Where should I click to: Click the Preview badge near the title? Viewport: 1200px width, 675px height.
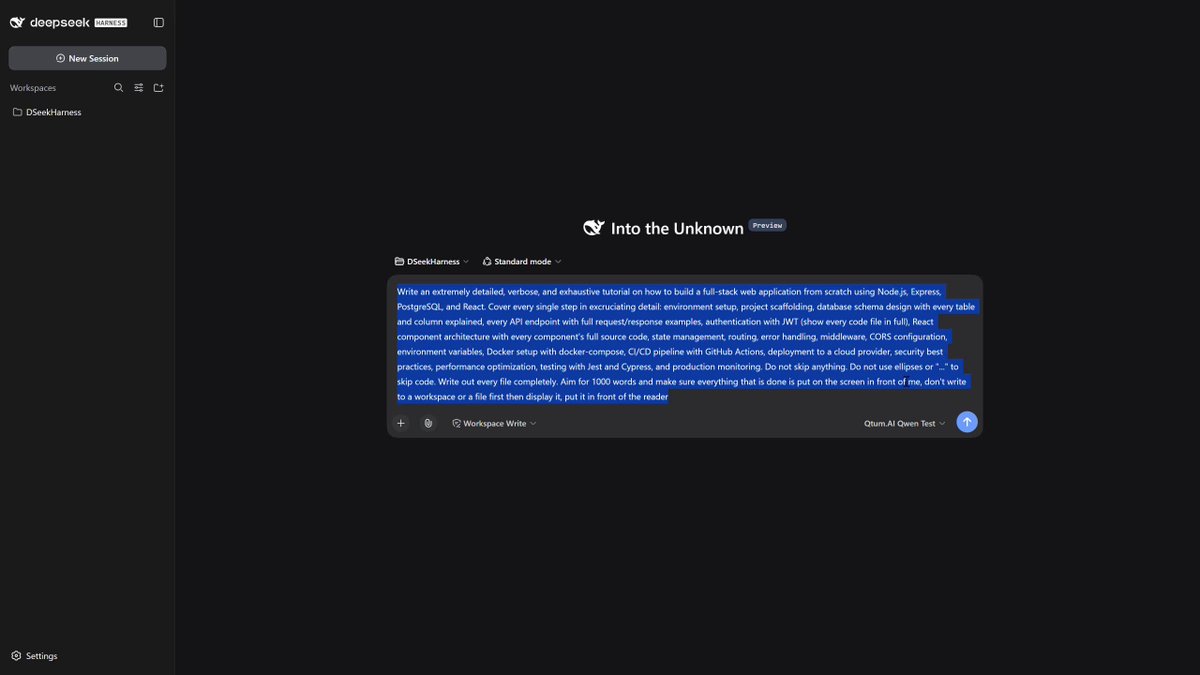pyautogui.click(x=767, y=225)
